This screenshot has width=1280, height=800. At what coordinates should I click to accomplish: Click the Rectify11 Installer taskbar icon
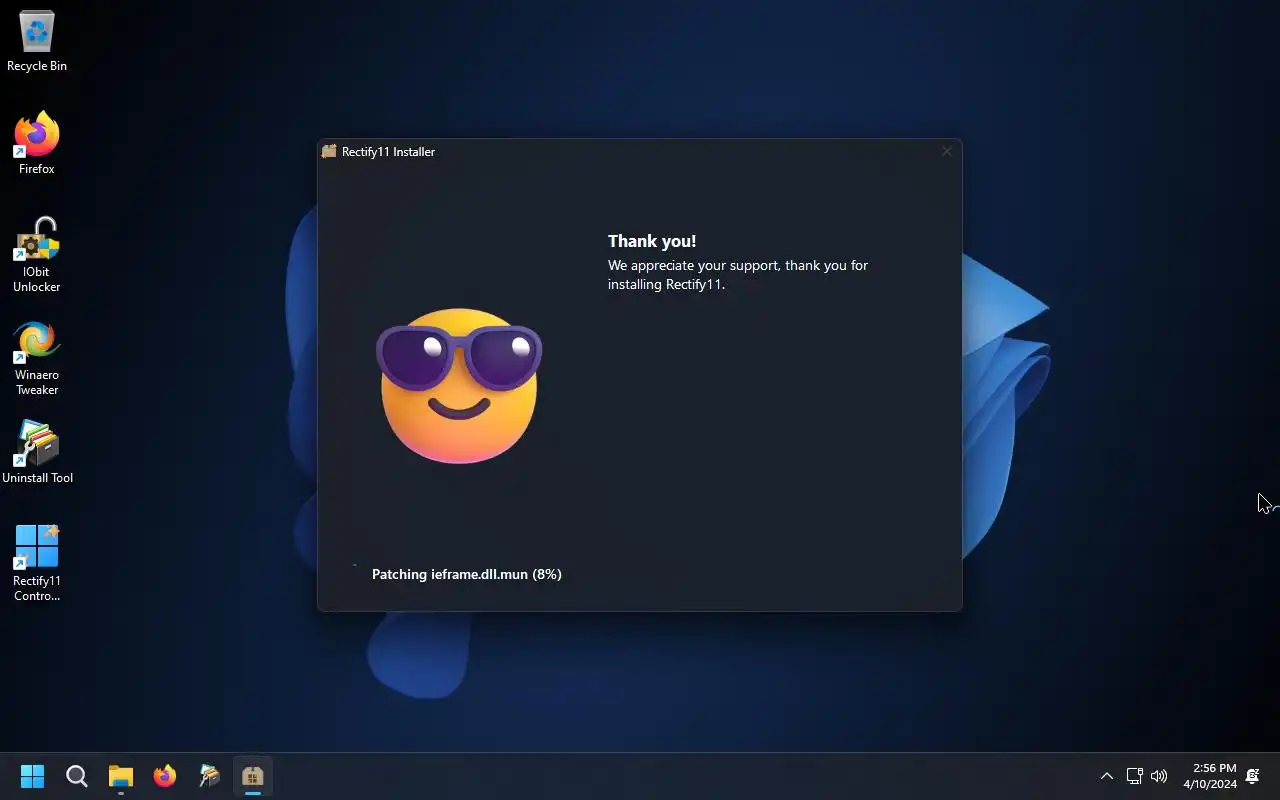point(253,776)
